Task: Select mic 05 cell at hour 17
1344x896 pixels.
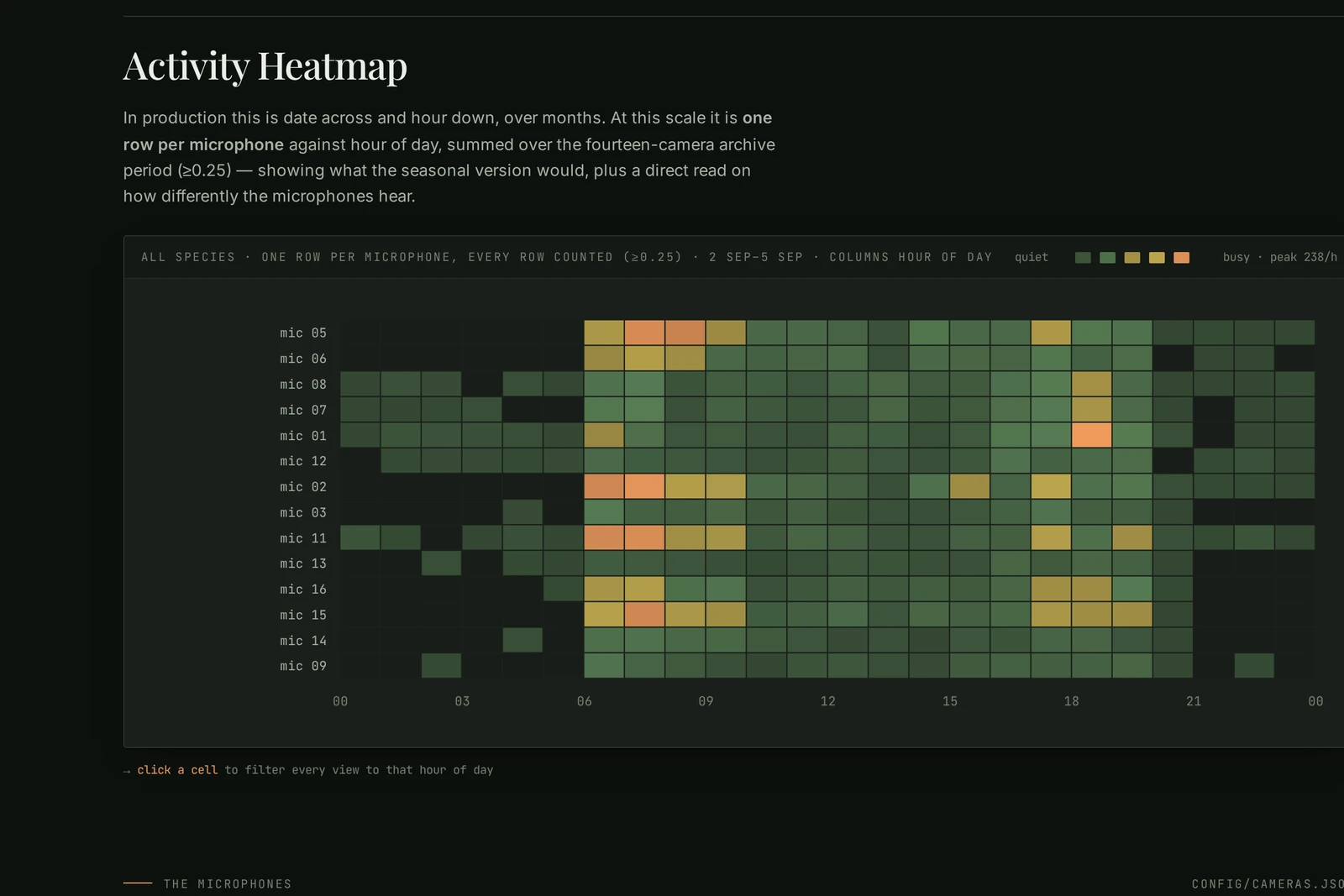Action: [x=1051, y=333]
